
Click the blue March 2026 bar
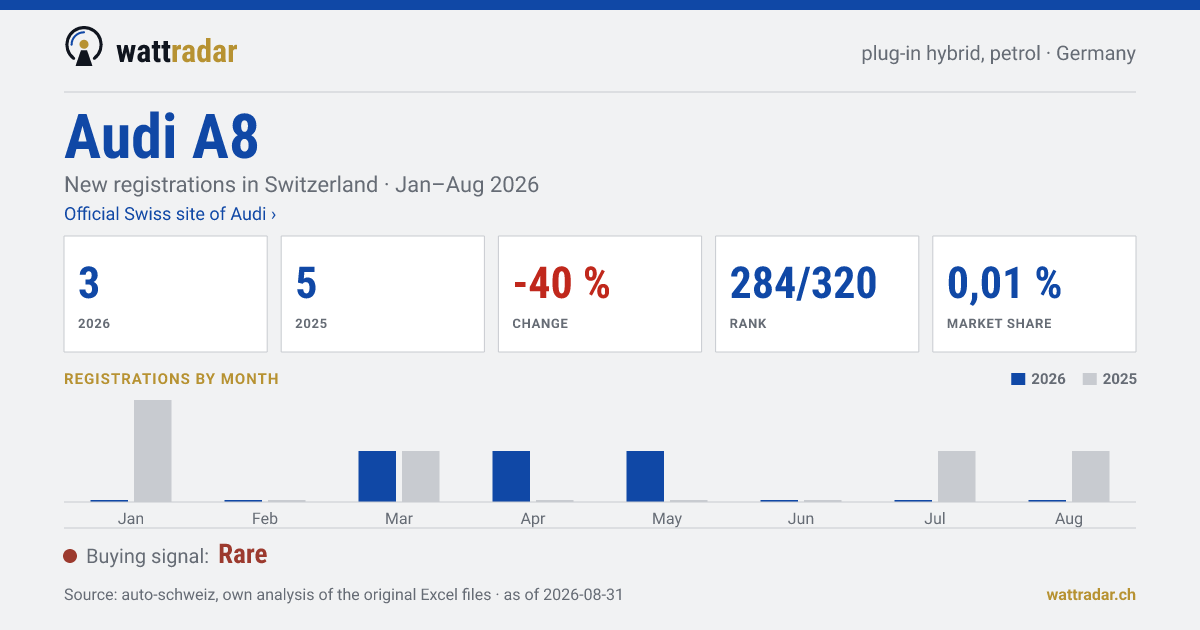[x=377, y=476]
